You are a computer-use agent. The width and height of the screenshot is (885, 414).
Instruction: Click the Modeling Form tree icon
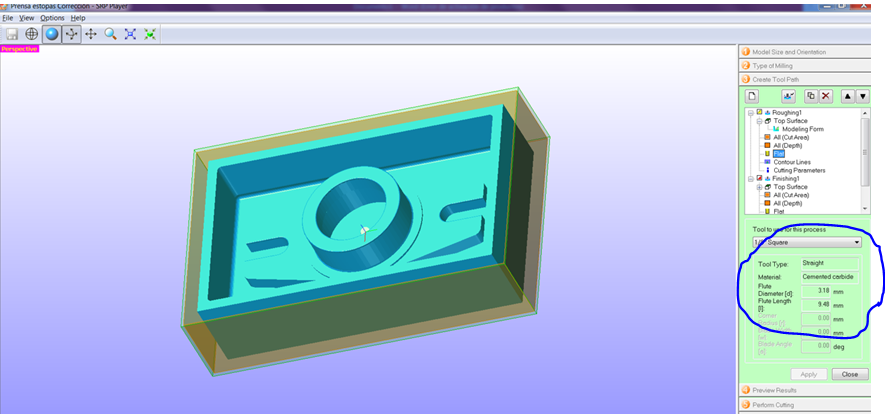(776, 129)
